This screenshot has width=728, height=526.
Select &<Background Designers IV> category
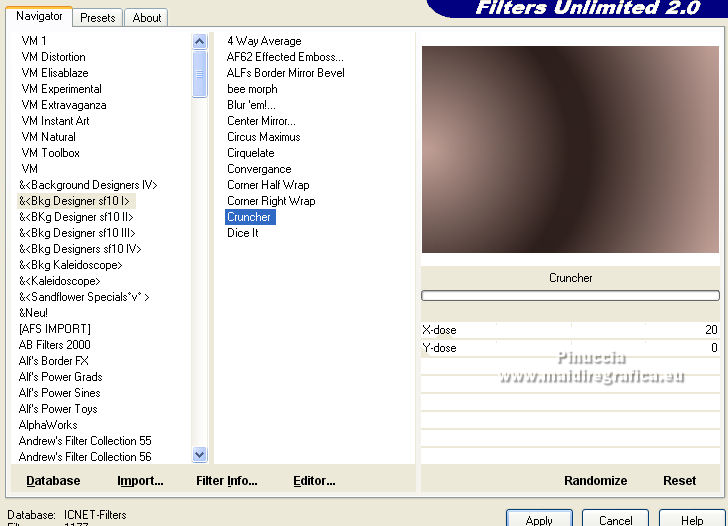pos(88,185)
